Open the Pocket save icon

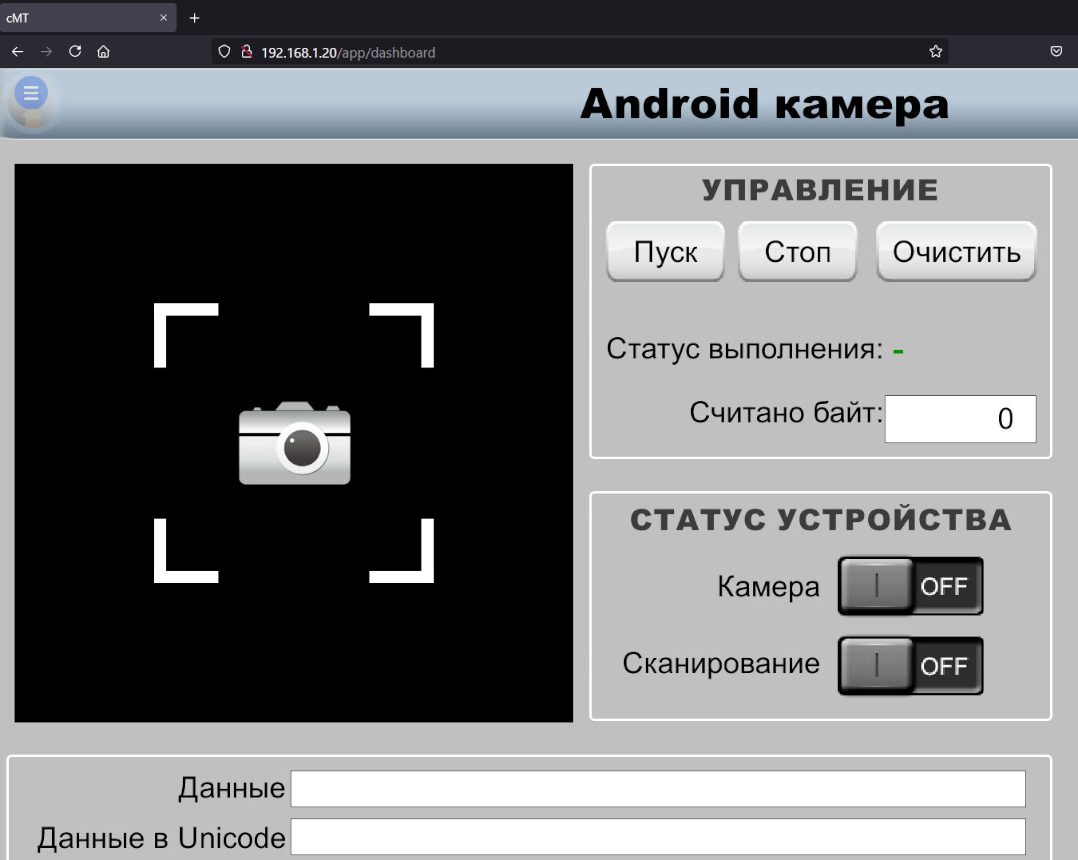tap(1056, 52)
